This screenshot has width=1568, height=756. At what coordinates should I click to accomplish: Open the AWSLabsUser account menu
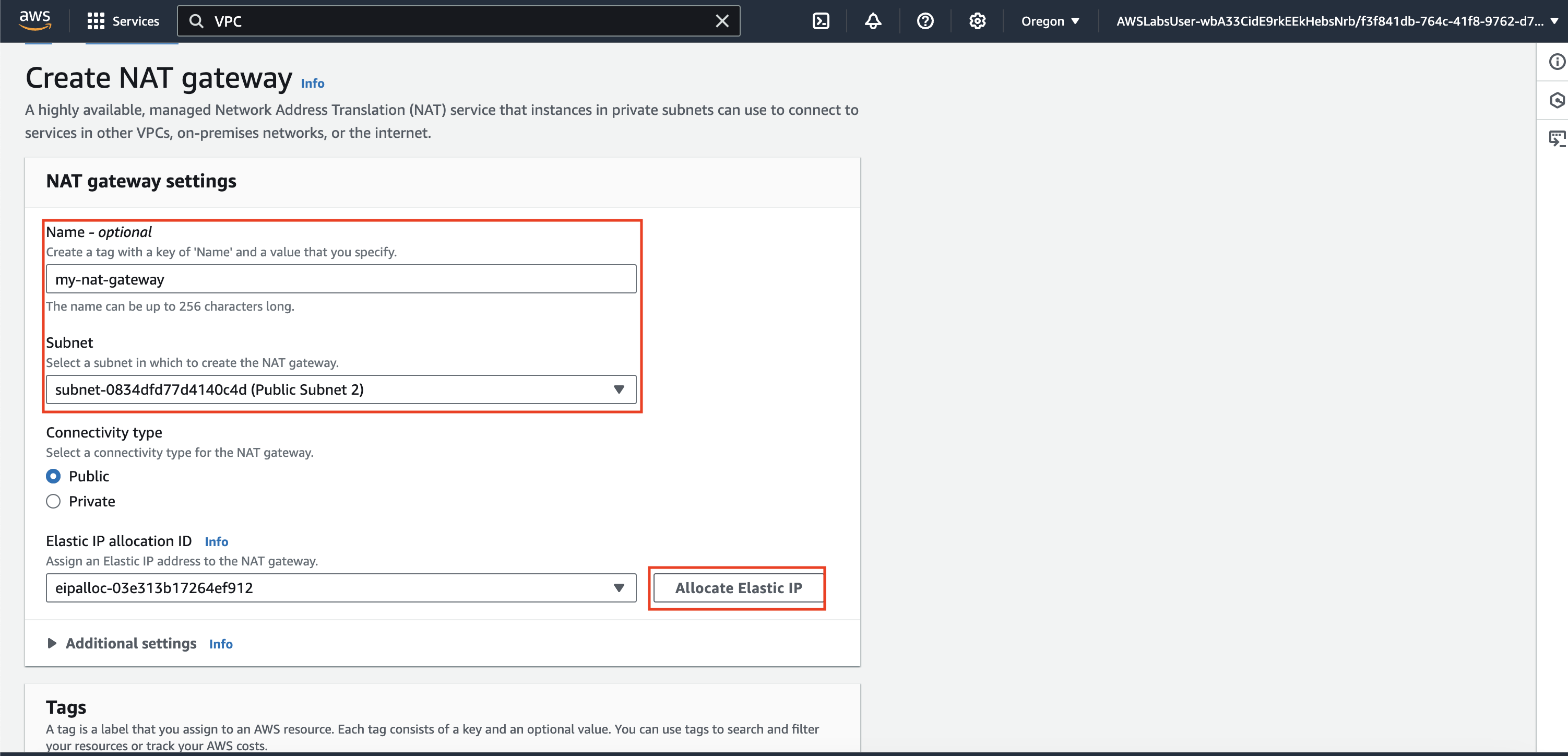coord(1337,21)
